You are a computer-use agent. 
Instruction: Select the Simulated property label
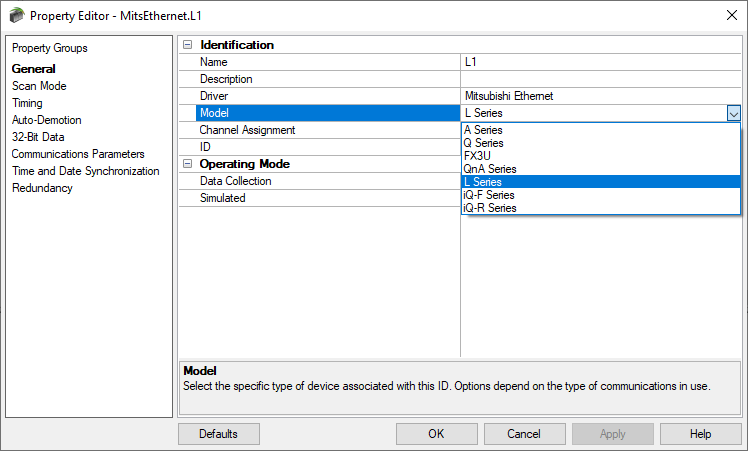[x=223, y=198]
